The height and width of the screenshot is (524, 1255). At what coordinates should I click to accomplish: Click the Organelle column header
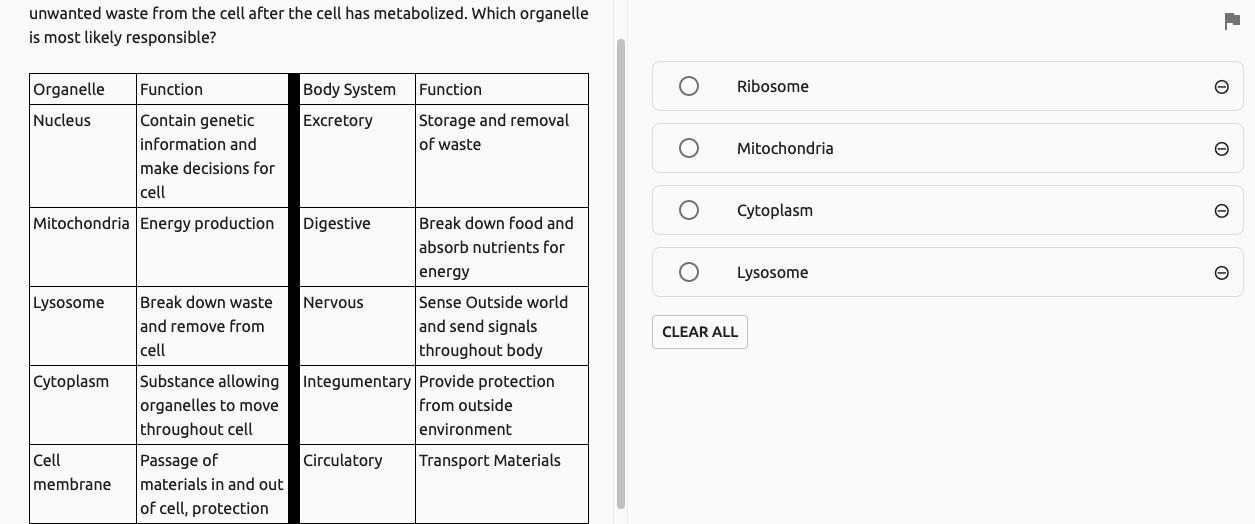click(x=69, y=89)
